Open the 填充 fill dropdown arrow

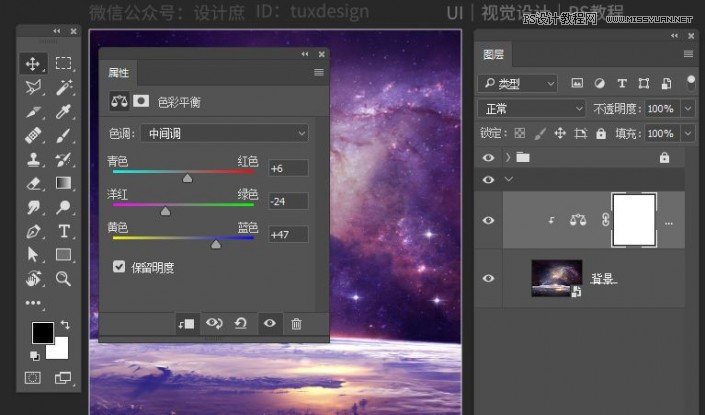click(x=688, y=134)
